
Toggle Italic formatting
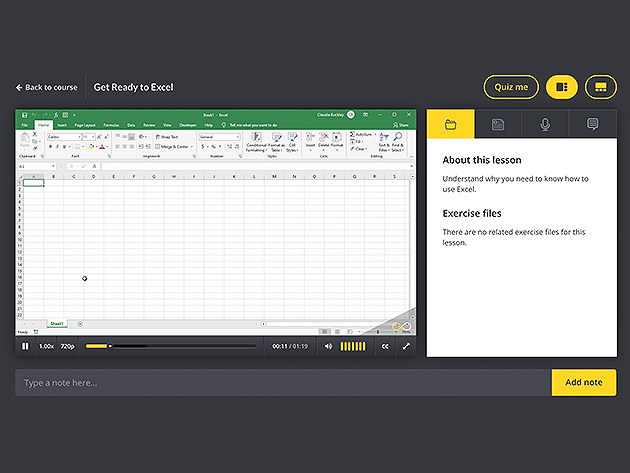[x=57, y=147]
